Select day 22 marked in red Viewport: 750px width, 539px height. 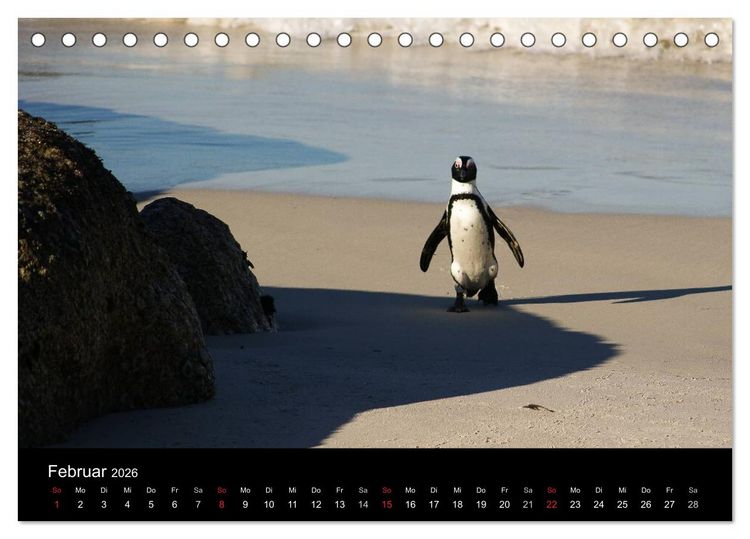point(551,504)
